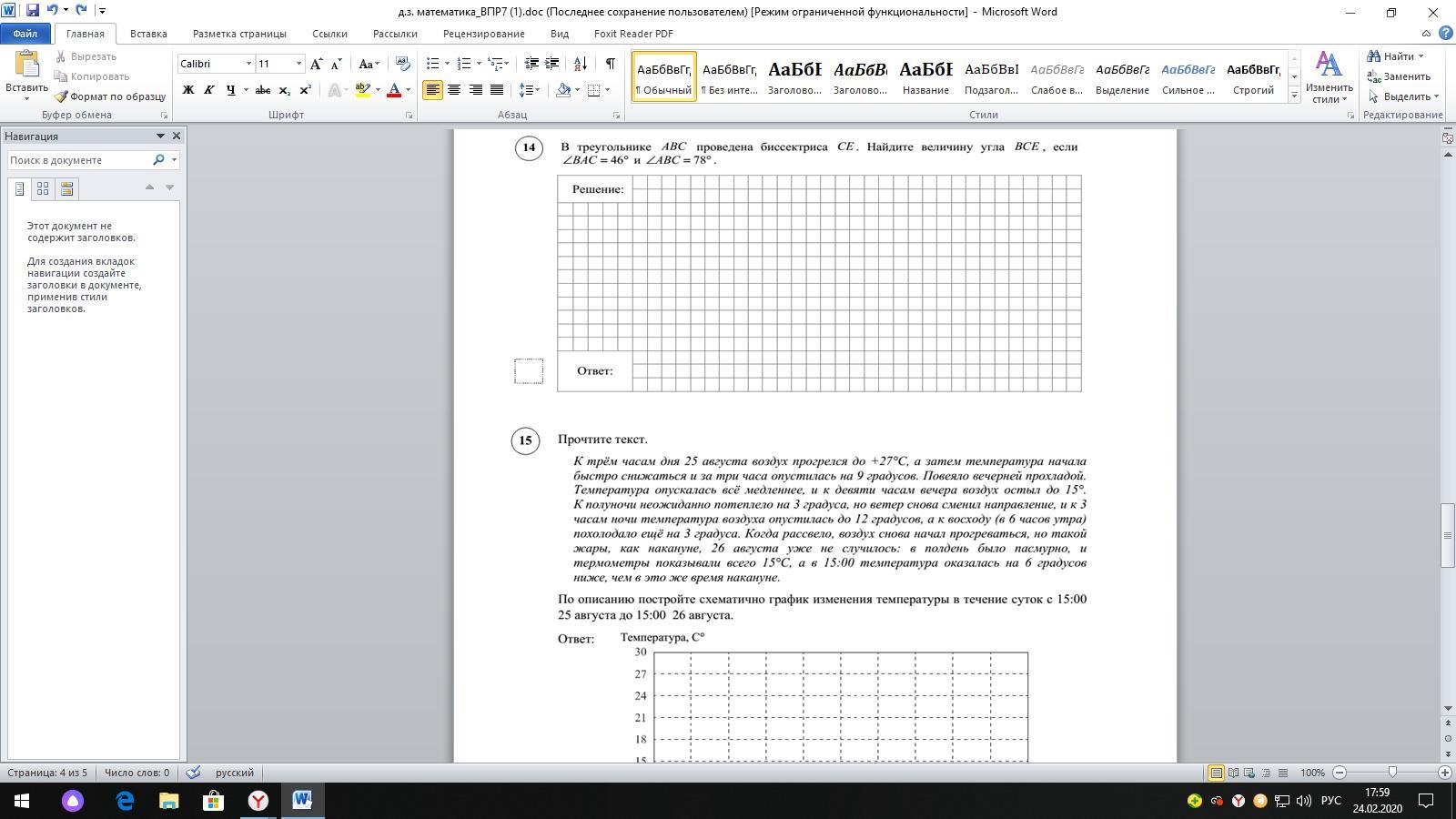The height and width of the screenshot is (819, 1456).
Task: Shrink font size with shrink font icon
Action: [336, 64]
